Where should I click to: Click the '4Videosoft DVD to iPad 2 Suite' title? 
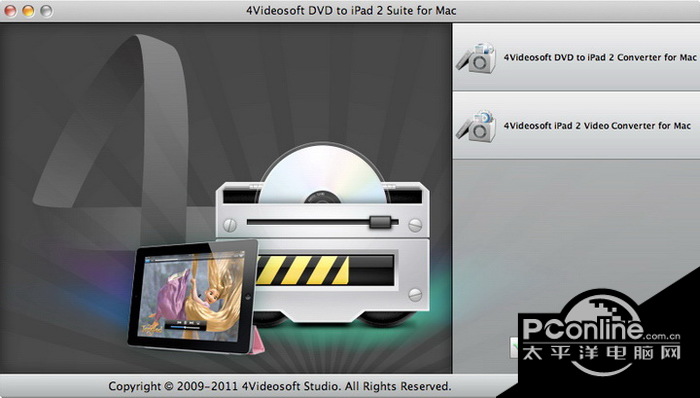(351, 10)
